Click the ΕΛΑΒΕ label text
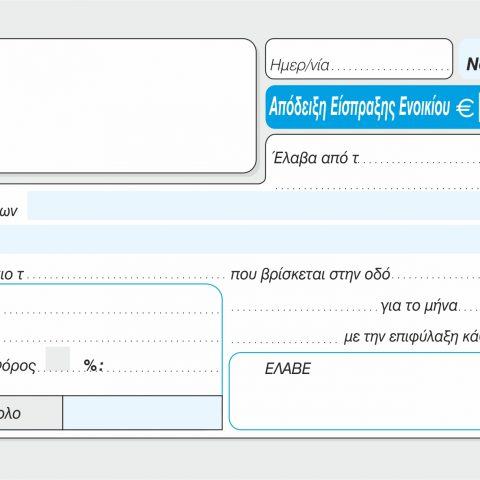The height and width of the screenshot is (480, 480). [288, 369]
